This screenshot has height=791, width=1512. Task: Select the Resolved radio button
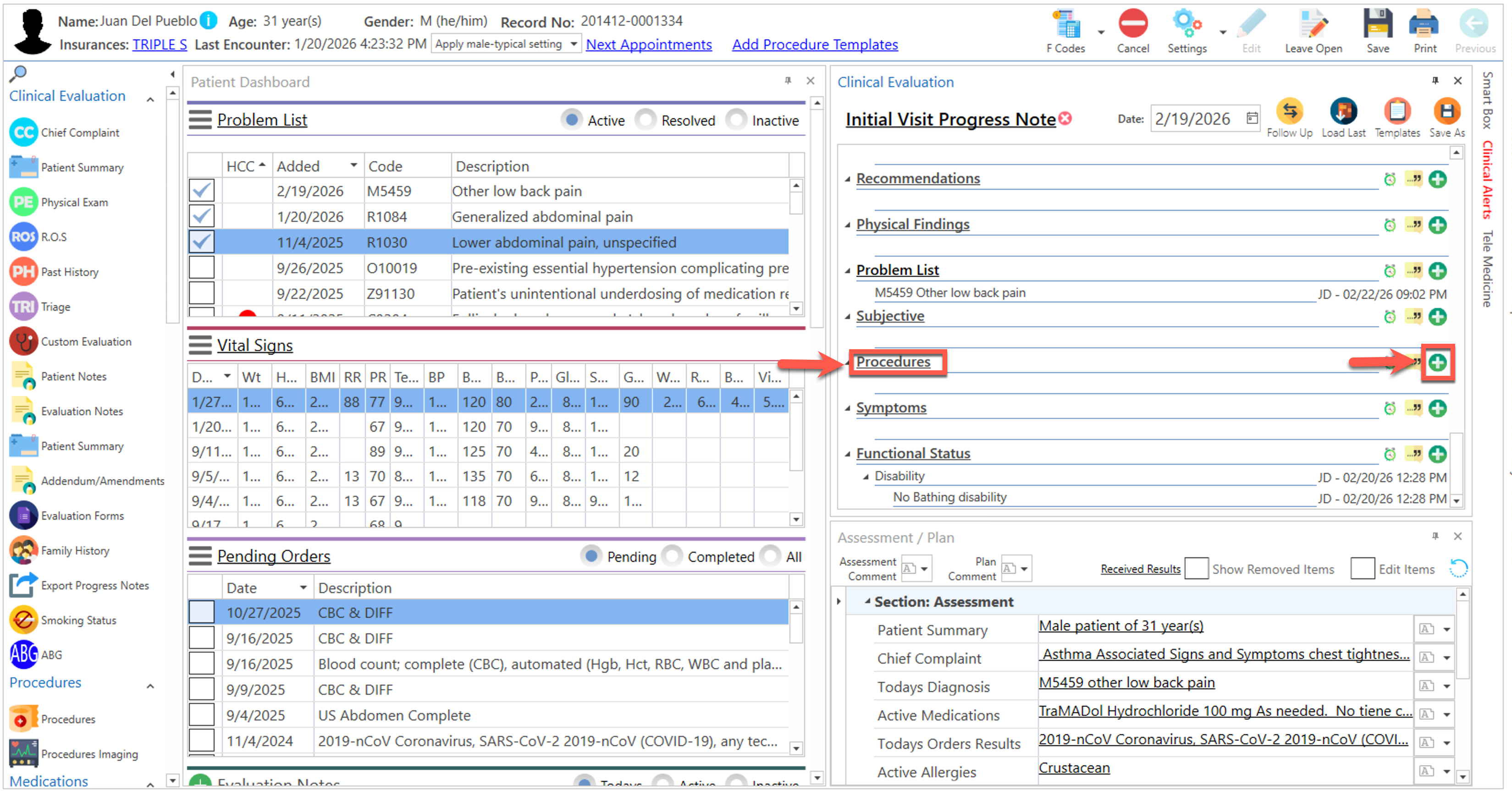pos(646,120)
